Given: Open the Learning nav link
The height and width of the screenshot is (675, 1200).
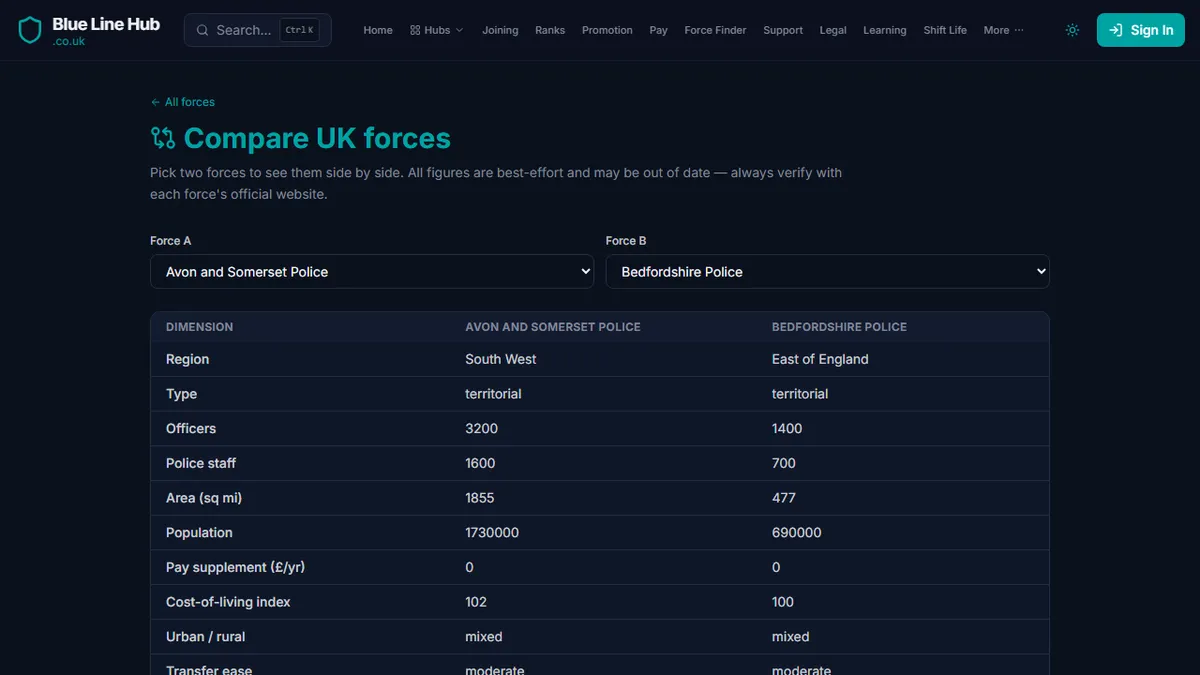Looking at the screenshot, I should pyautogui.click(x=885, y=30).
